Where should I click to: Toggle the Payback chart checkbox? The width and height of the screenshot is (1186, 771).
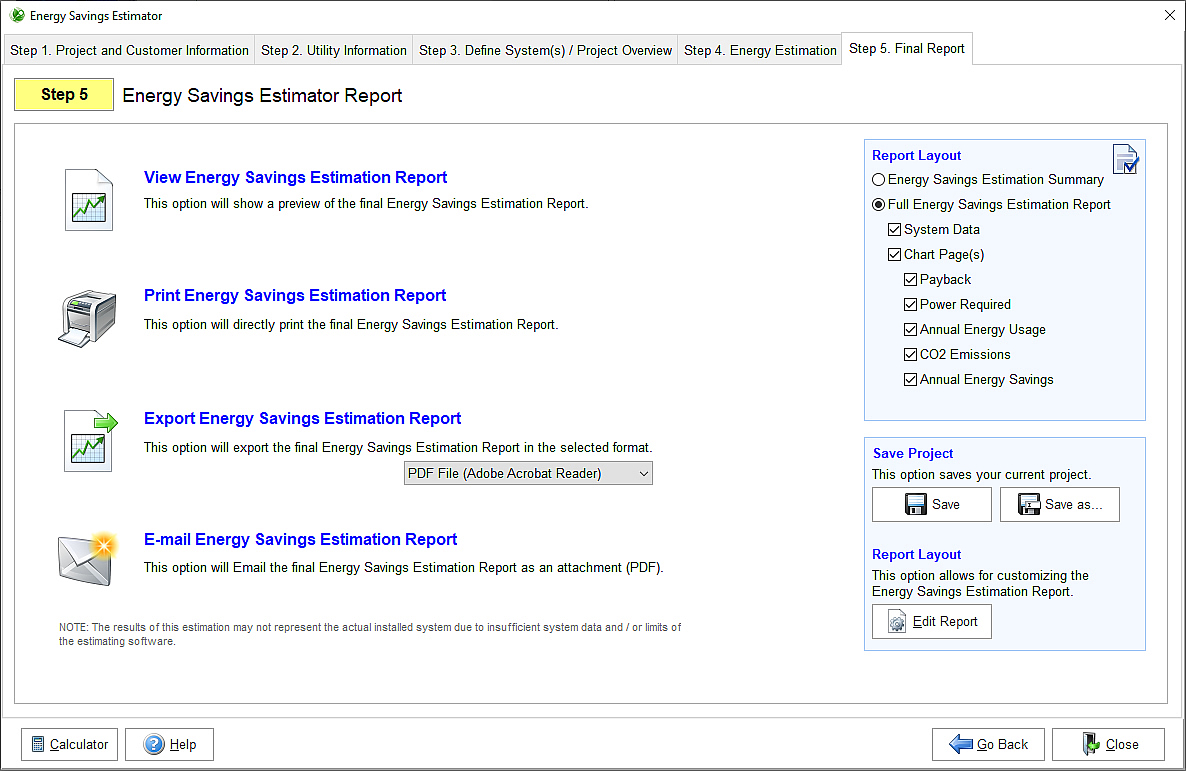[911, 280]
